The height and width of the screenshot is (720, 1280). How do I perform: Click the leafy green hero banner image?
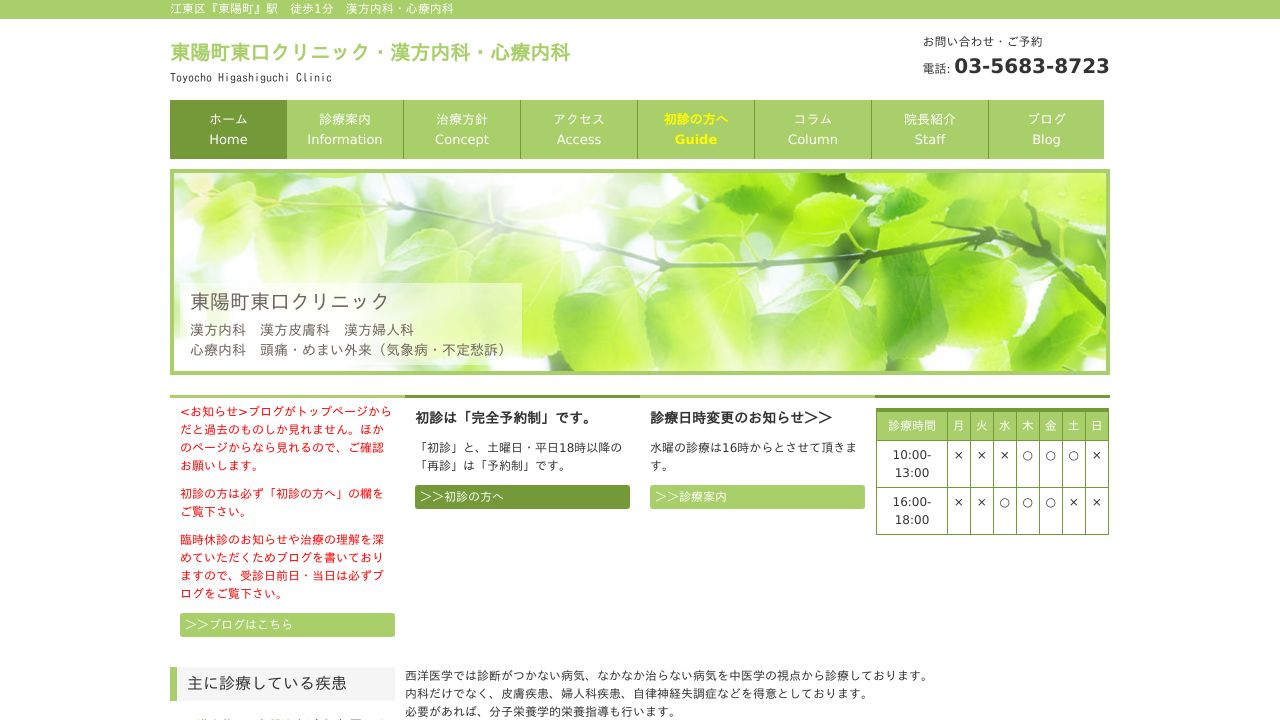click(800, 270)
